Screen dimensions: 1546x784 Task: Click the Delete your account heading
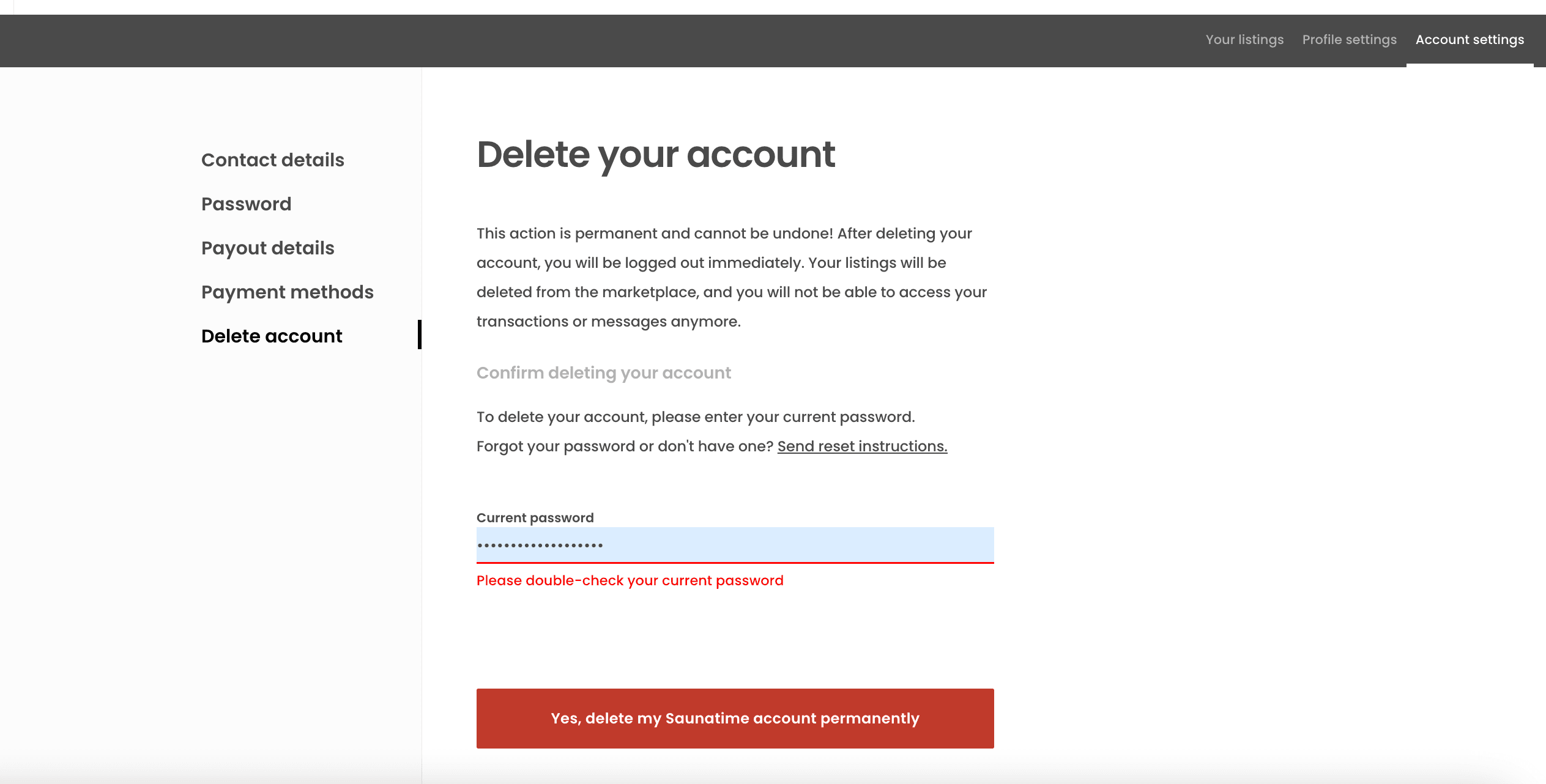[655, 154]
